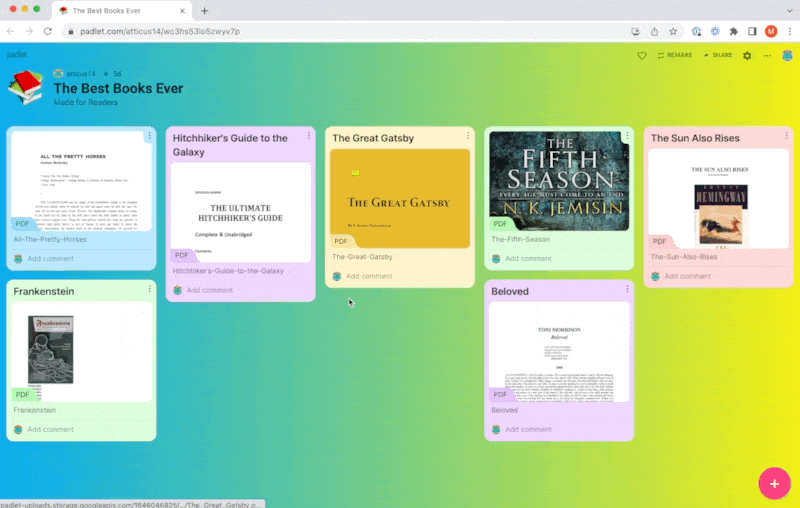Open The Sun Also Rises PDF thumbnail

718,198
